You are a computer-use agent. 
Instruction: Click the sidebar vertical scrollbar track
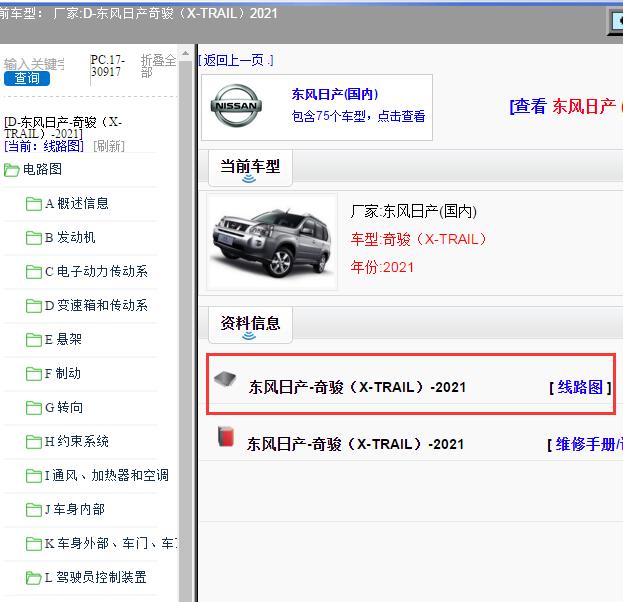185,330
